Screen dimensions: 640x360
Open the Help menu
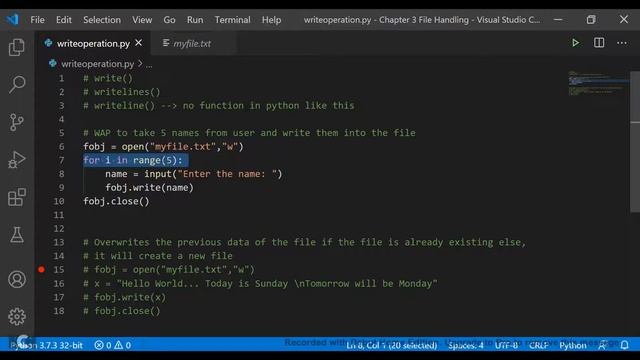click(271, 20)
